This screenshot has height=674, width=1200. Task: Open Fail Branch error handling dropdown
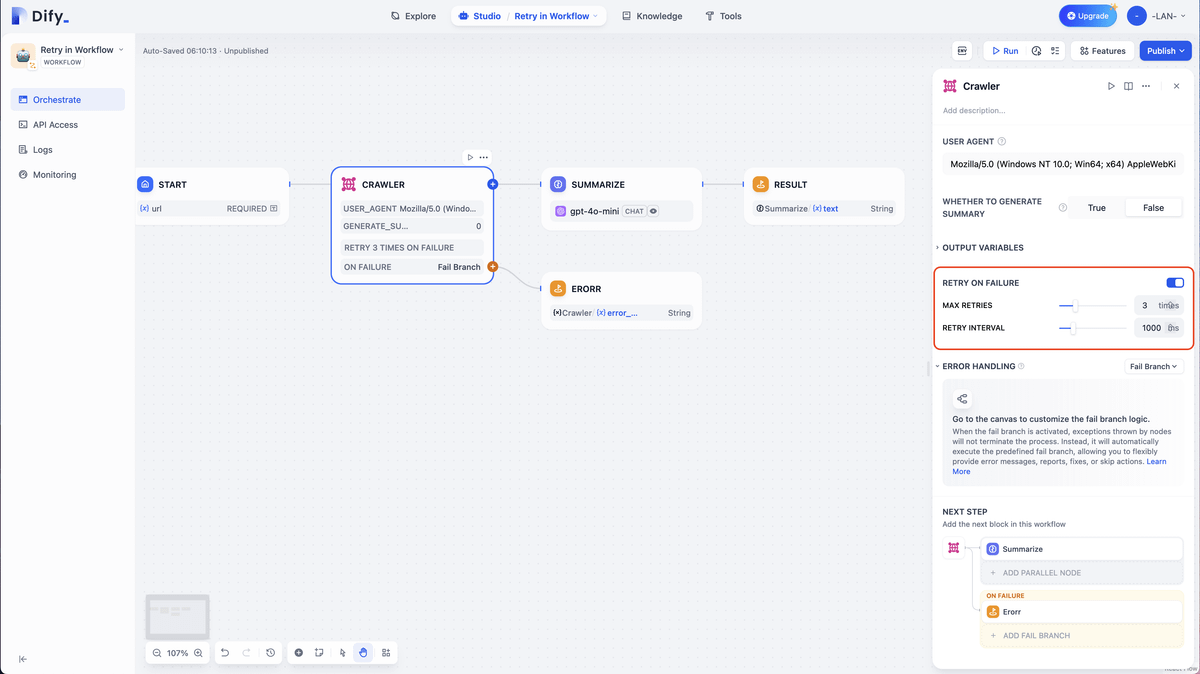point(1154,367)
